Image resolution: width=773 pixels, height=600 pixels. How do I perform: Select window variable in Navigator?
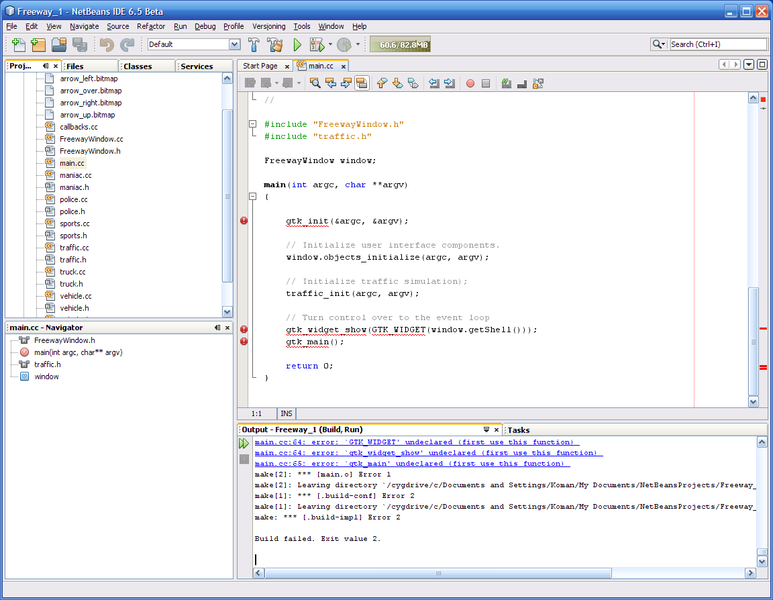[46, 376]
